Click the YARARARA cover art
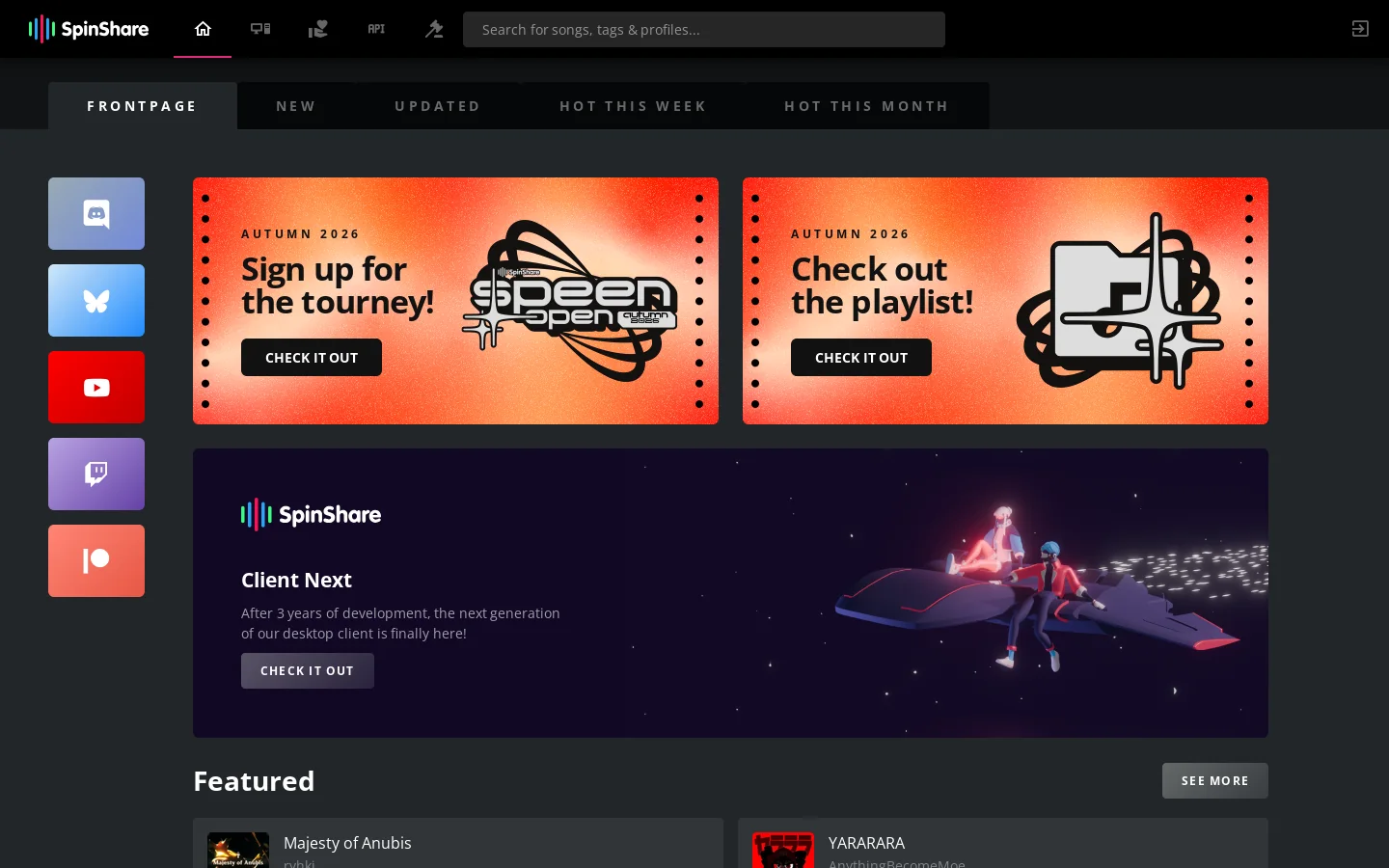This screenshot has height=868, width=1389. pyautogui.click(x=783, y=850)
